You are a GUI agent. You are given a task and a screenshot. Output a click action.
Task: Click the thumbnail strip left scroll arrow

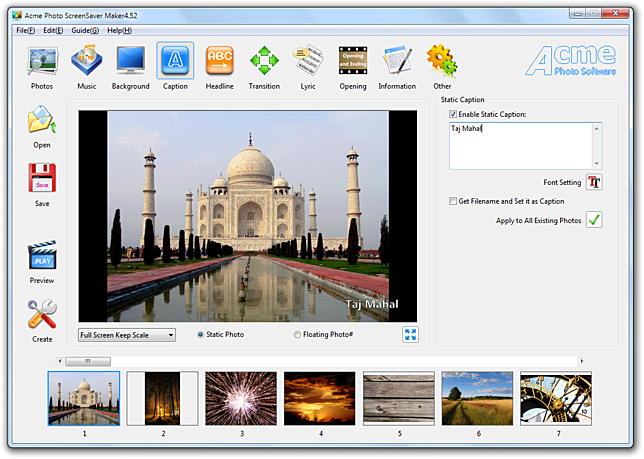point(60,361)
